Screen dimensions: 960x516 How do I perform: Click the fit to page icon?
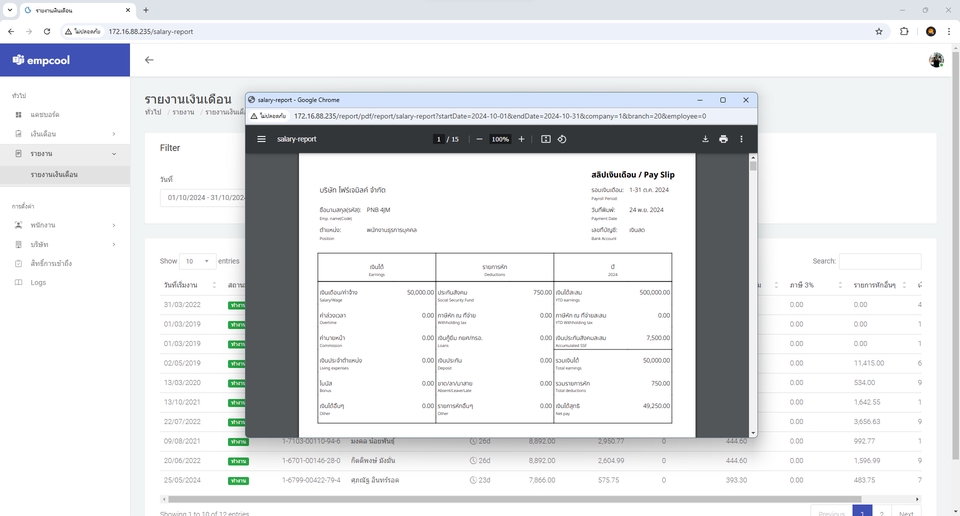[546, 139]
